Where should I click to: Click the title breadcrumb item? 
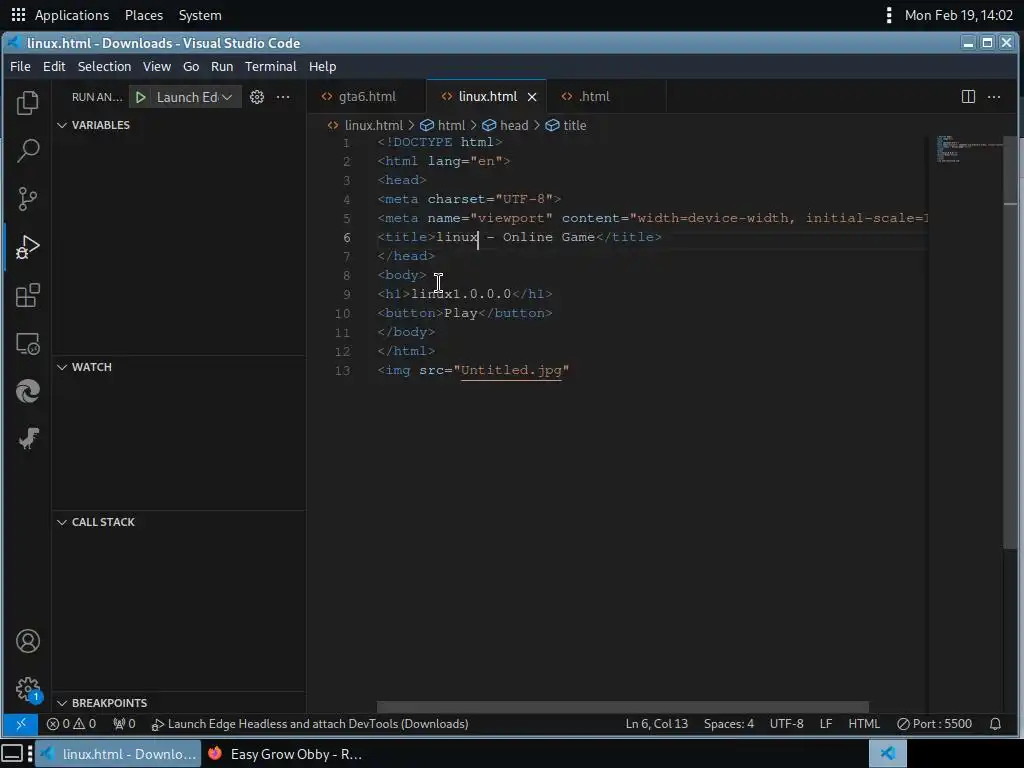pyautogui.click(x=566, y=125)
